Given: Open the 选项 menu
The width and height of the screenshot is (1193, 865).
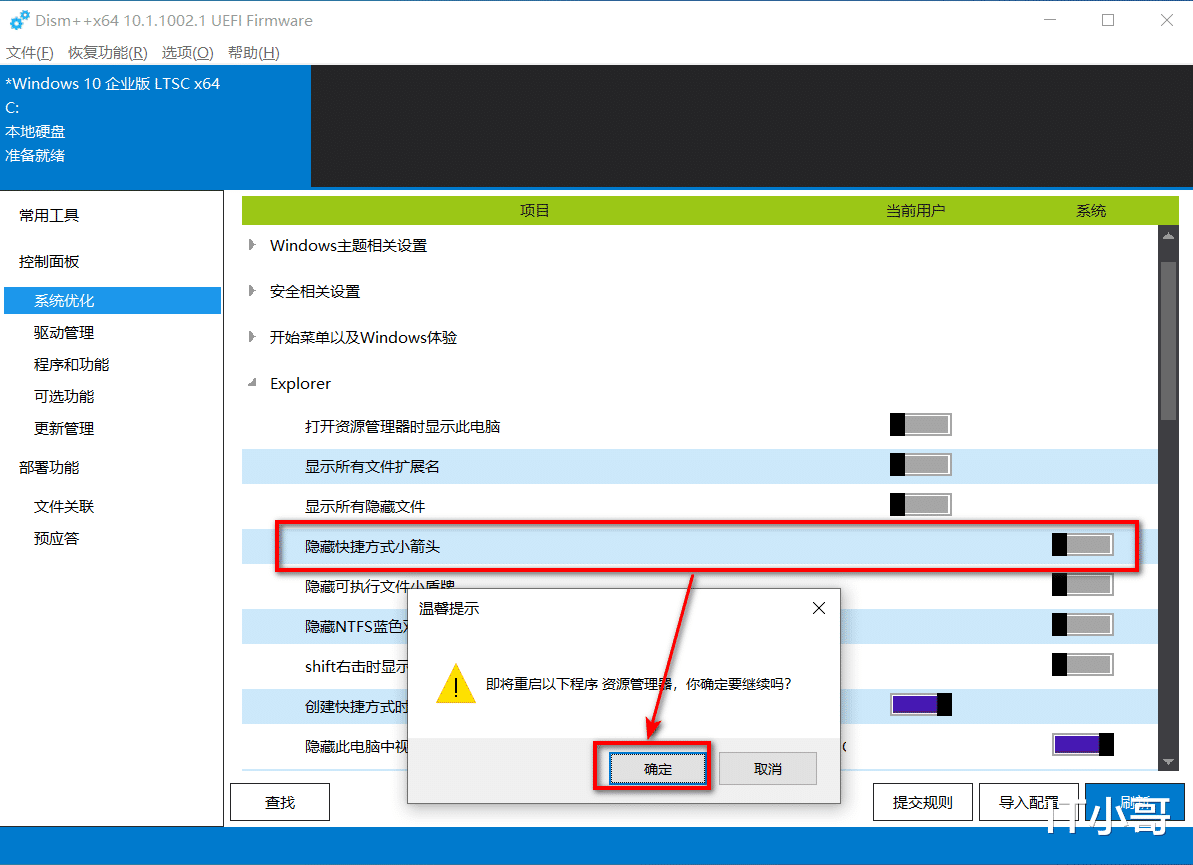Looking at the screenshot, I should click(x=186, y=52).
